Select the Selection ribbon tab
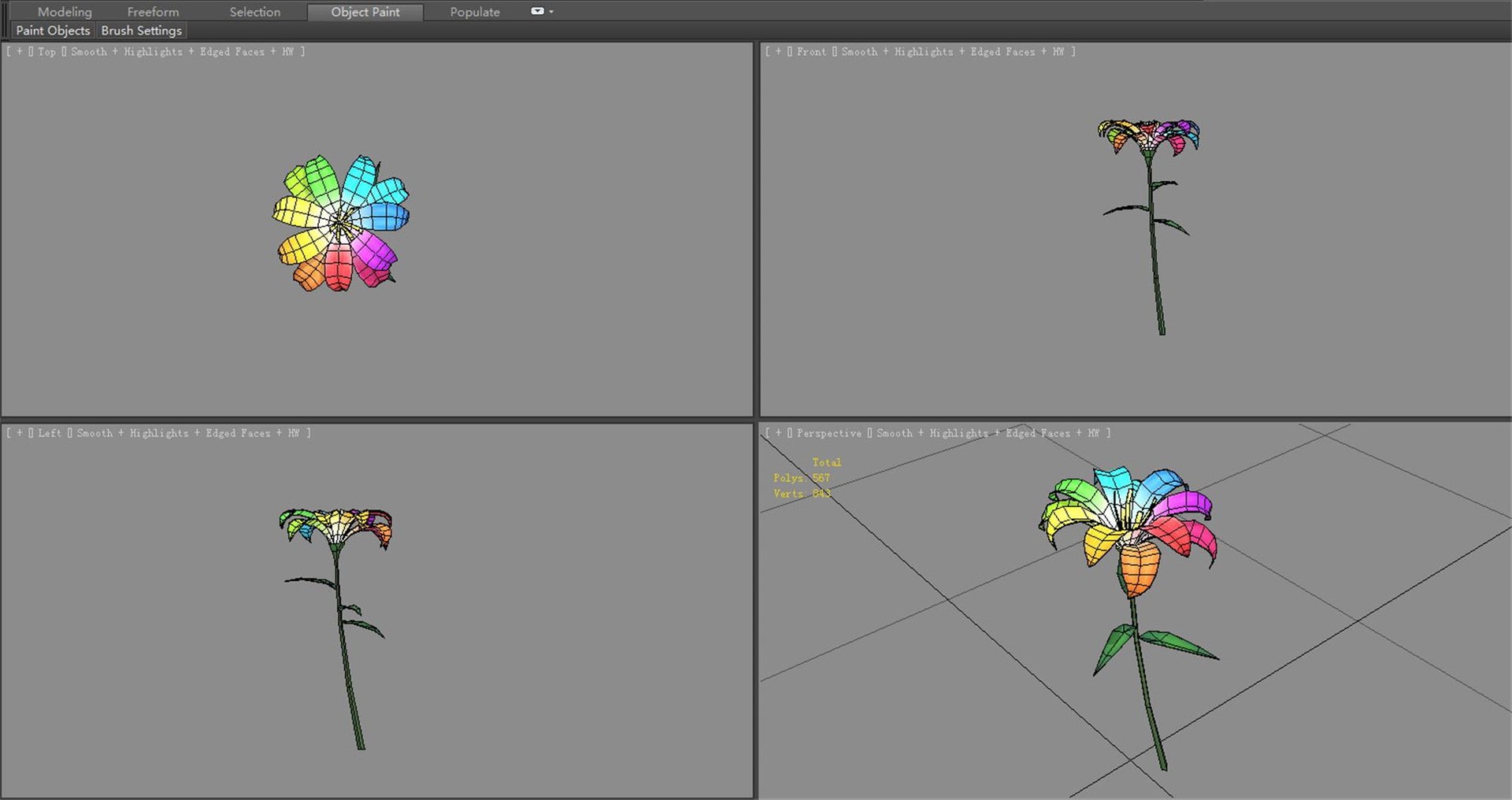 254,12
